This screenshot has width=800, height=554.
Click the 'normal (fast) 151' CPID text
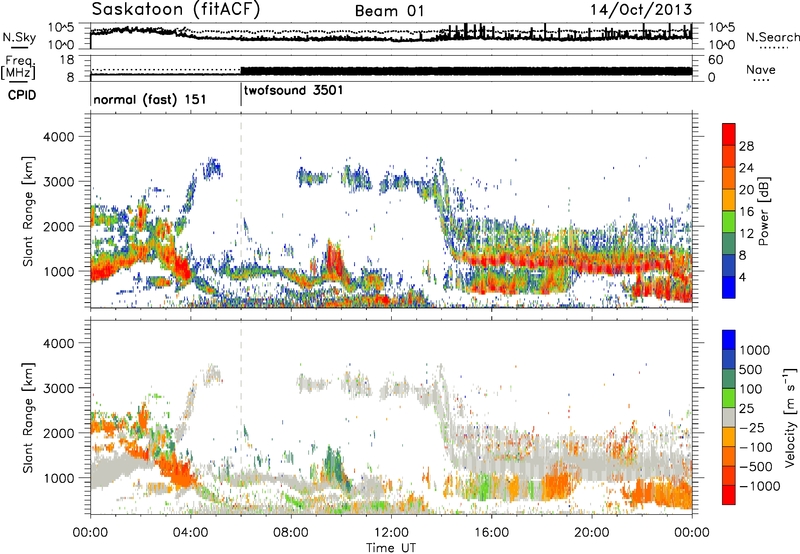coord(149,99)
